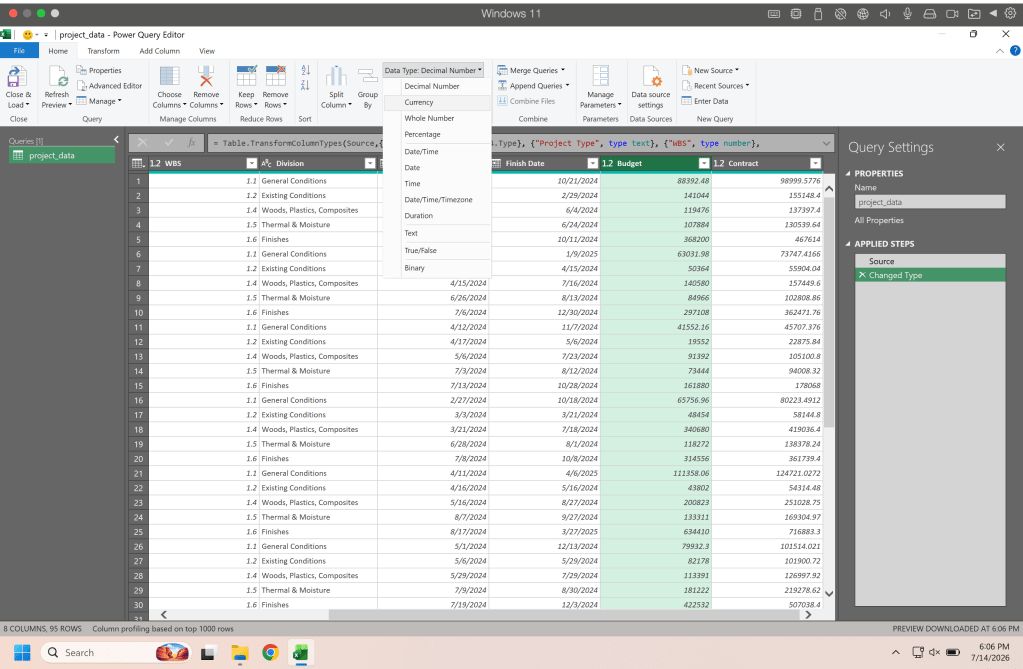1023x669 pixels.
Task: Collapse the APPLIED STEPS section
Action: (848, 244)
